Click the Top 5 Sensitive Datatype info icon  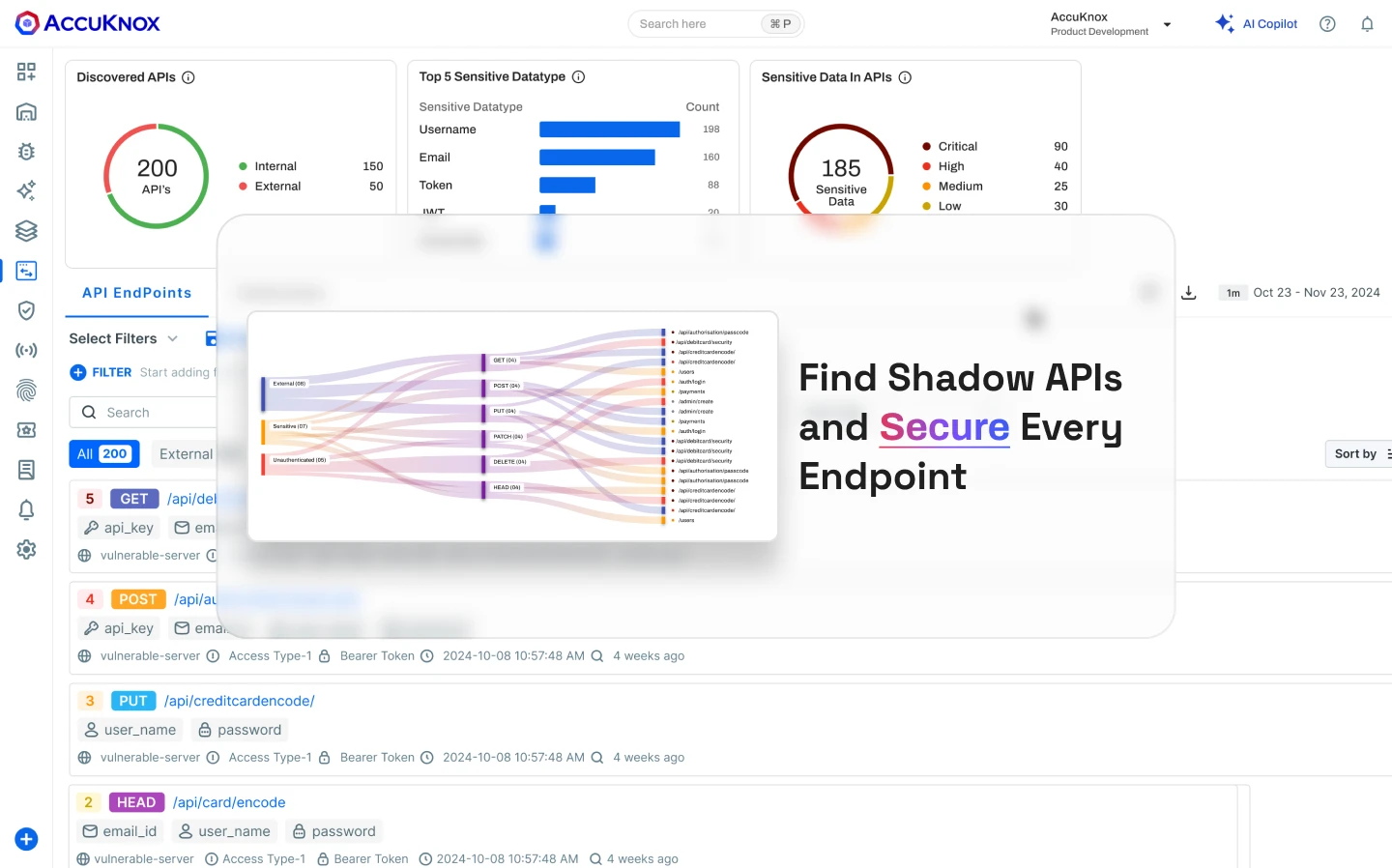578,76
